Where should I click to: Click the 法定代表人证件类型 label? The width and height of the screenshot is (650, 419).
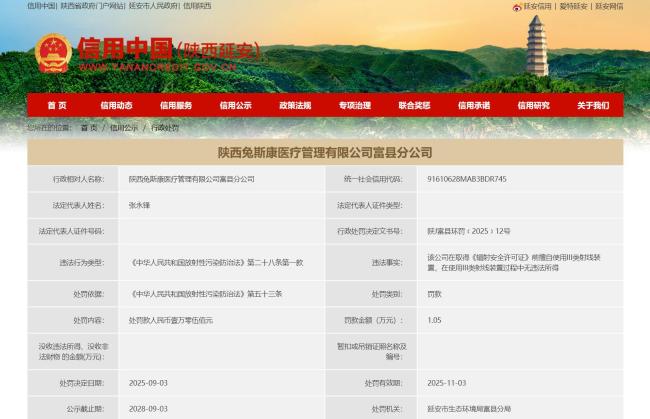pos(369,205)
